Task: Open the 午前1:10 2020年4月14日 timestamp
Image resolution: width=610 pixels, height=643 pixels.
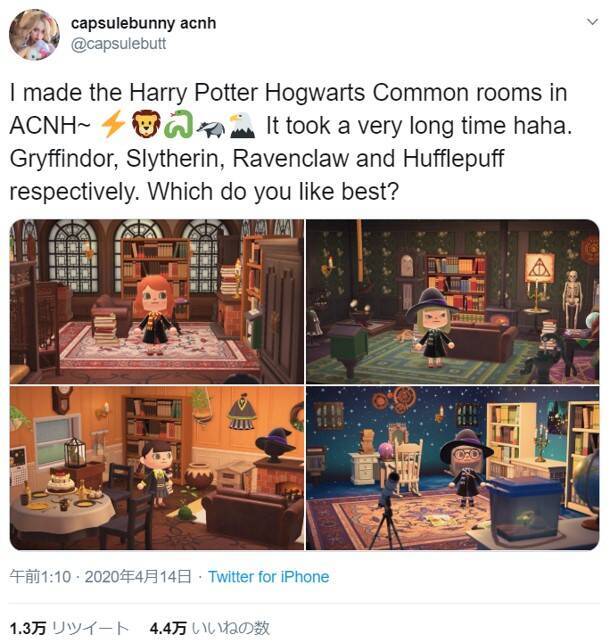Action: pos(100,577)
